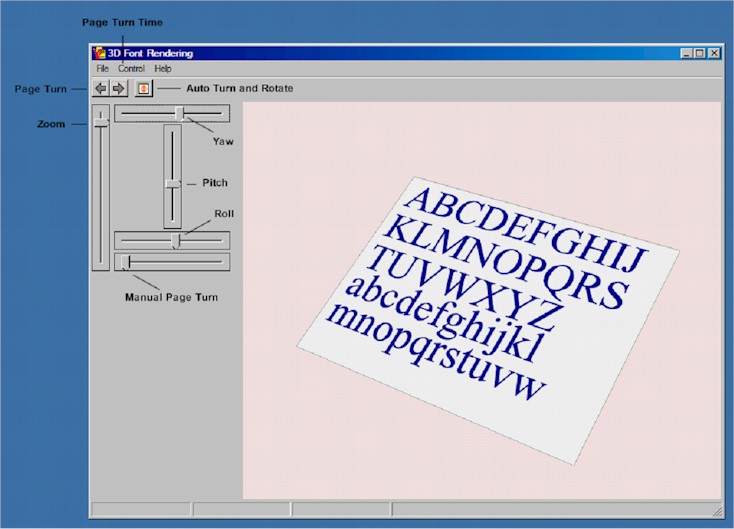Click the rendered 3D alphabet page
734x529 pixels.
pyautogui.click(x=488, y=320)
